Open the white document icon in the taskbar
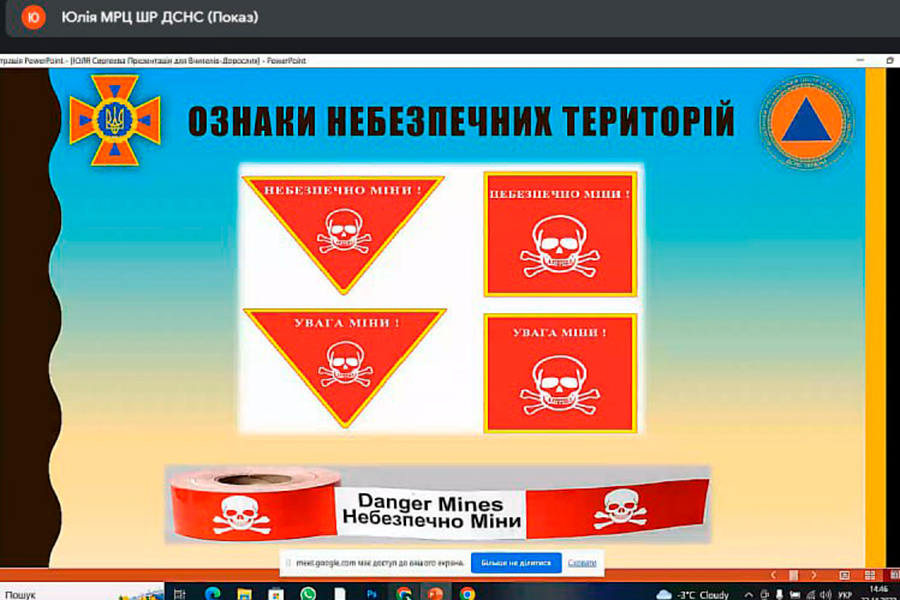900x600 pixels. click(x=340, y=594)
